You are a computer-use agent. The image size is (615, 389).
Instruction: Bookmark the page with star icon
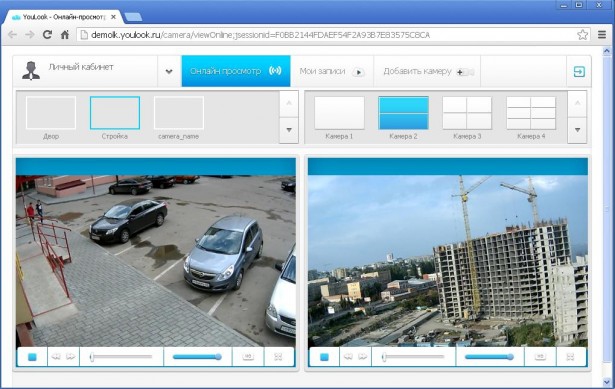(x=582, y=35)
